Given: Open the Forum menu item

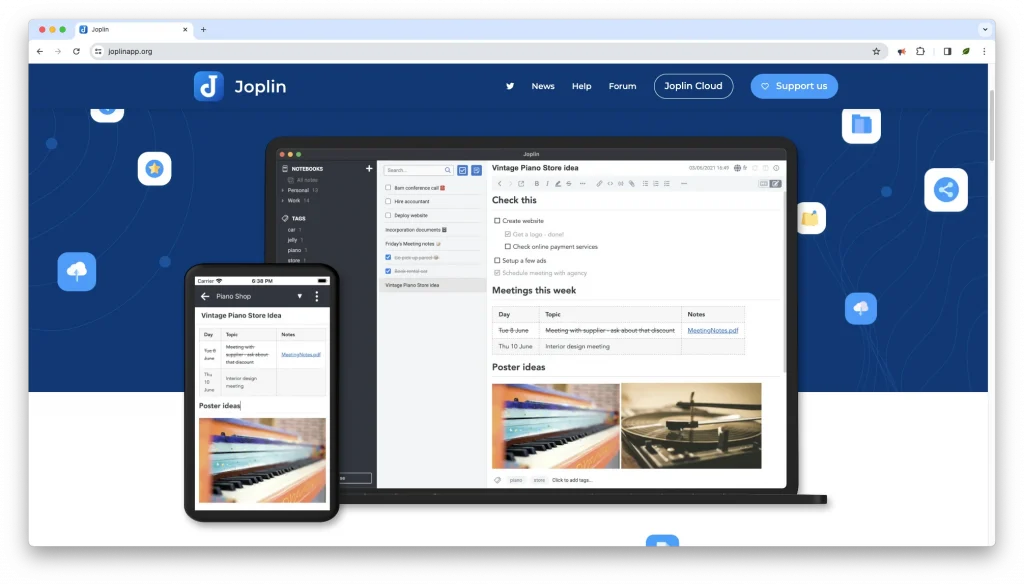Looking at the screenshot, I should pyautogui.click(x=622, y=86).
